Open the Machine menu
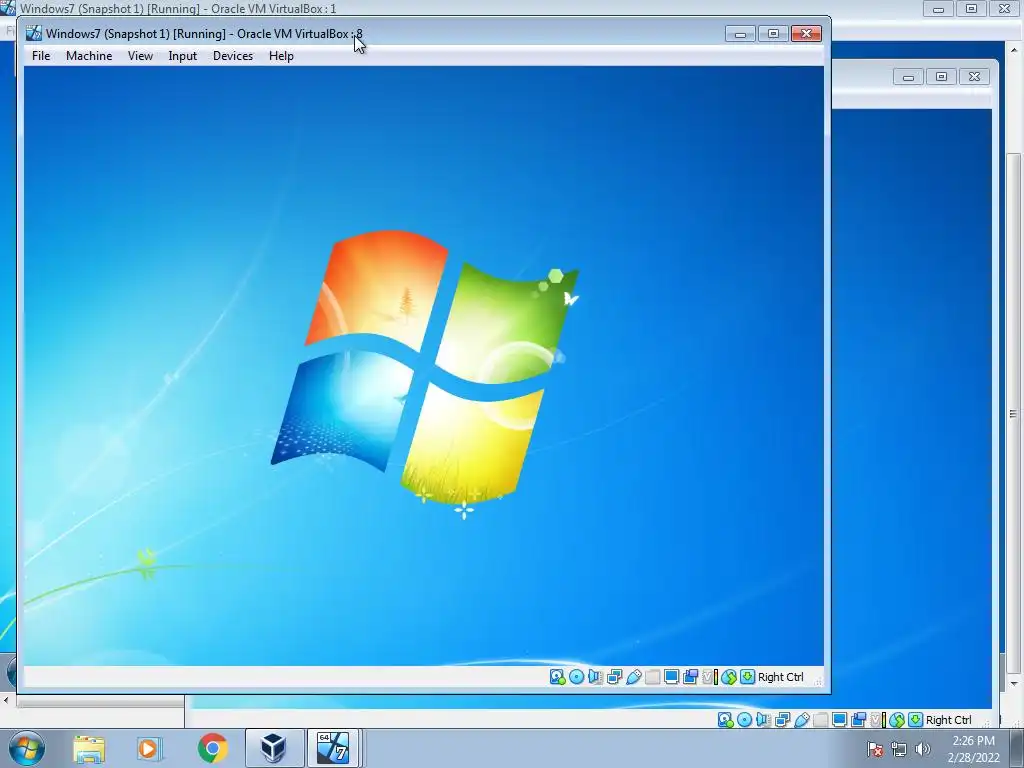The height and width of the screenshot is (768, 1024). pos(89,56)
